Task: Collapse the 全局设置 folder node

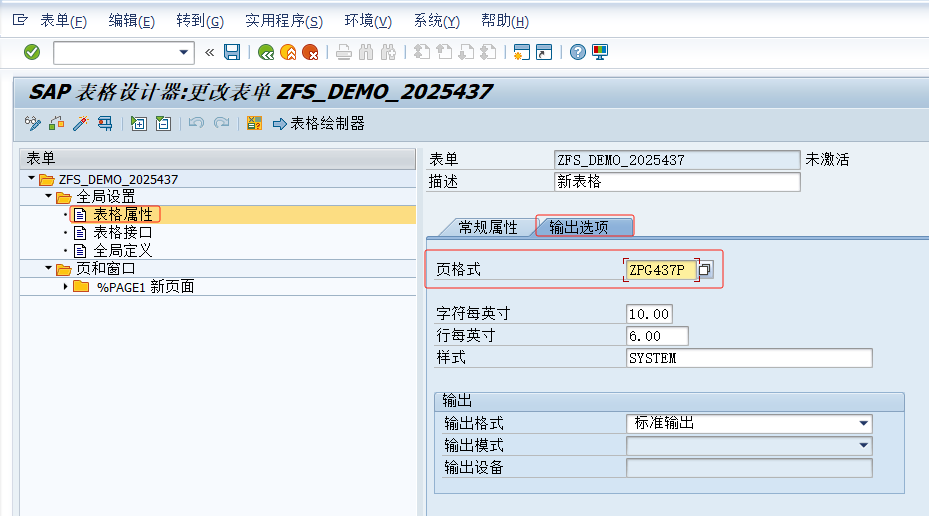Action: point(49,195)
